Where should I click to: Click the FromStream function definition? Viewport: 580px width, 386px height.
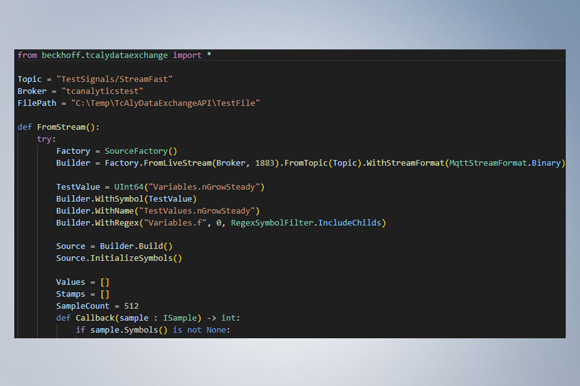pos(61,127)
